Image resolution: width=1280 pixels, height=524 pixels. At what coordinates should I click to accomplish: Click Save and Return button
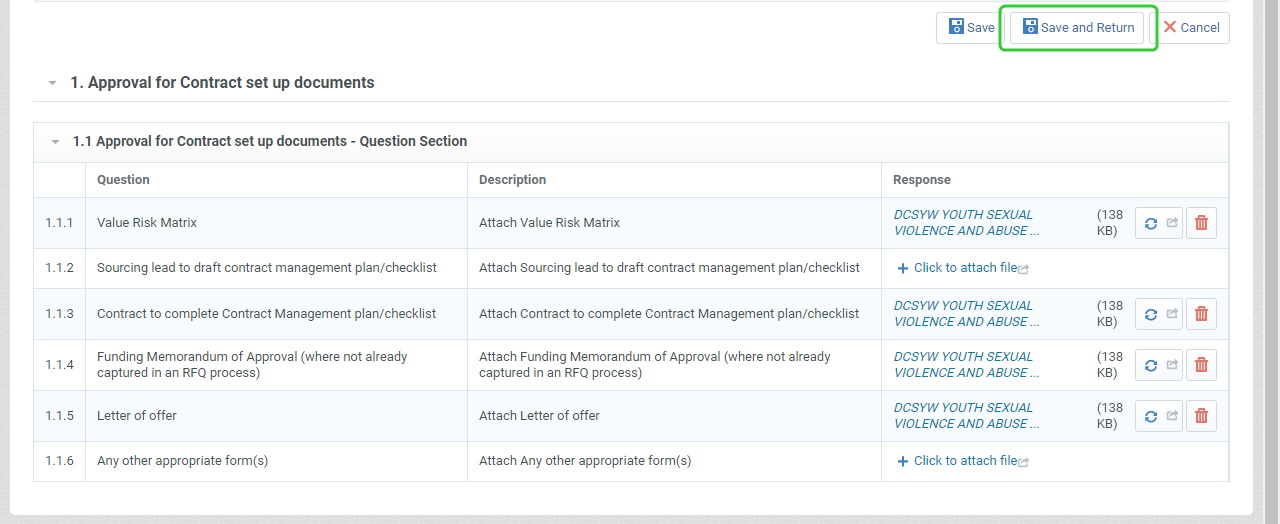[x=1078, y=28]
